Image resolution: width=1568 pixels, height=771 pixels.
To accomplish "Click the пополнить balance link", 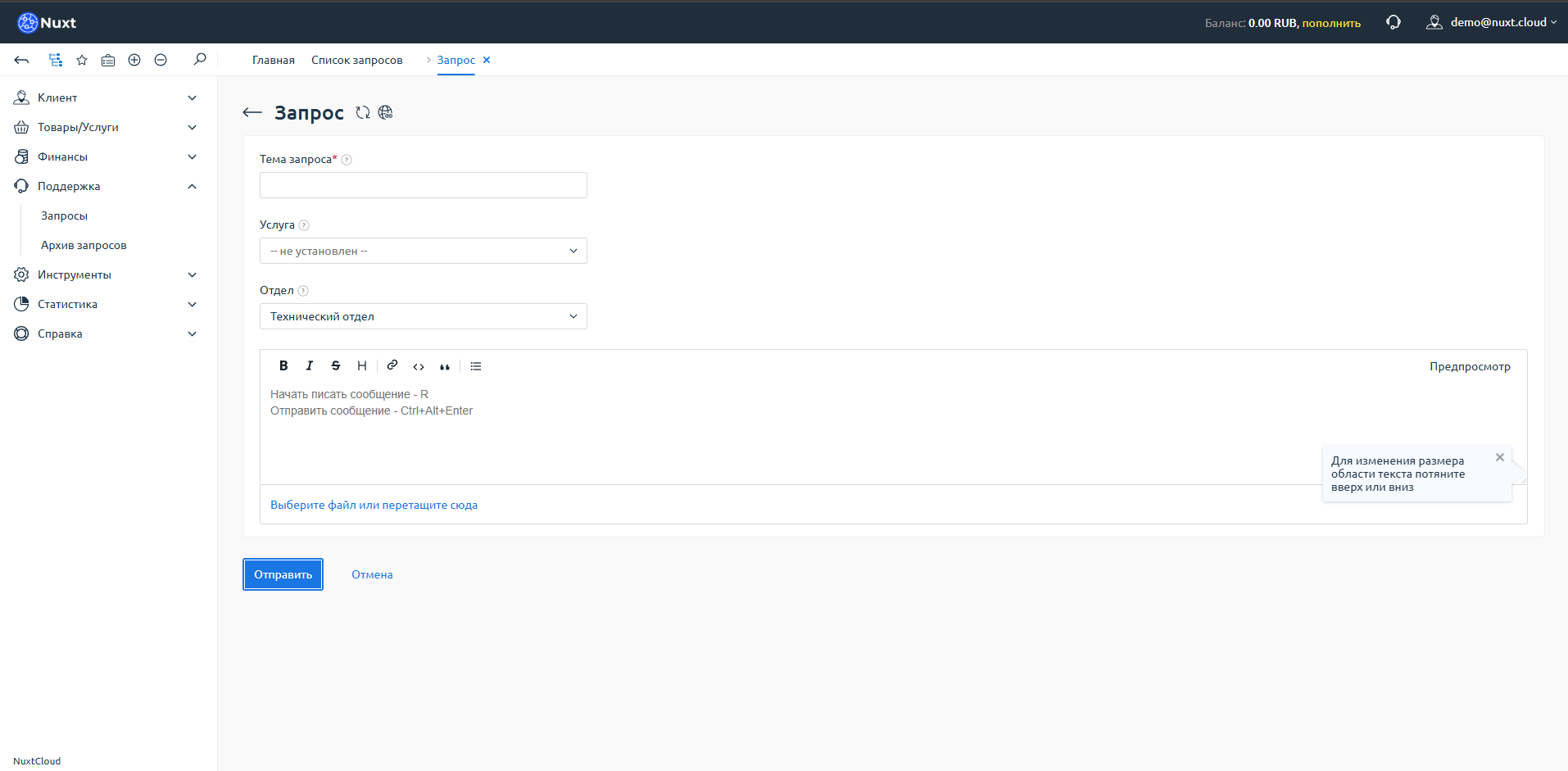I will (x=1332, y=22).
